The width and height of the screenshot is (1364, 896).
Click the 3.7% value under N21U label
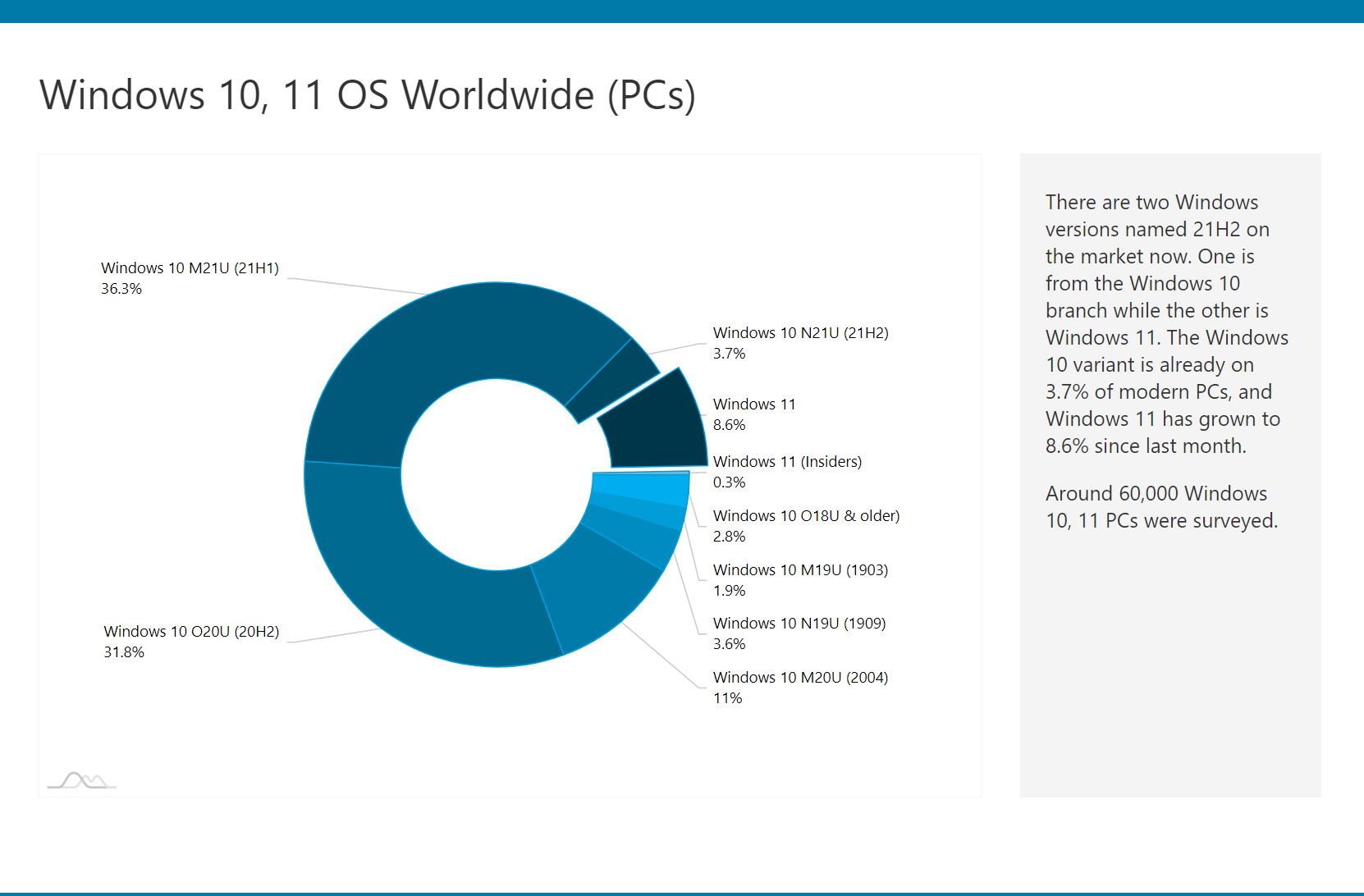tap(729, 354)
